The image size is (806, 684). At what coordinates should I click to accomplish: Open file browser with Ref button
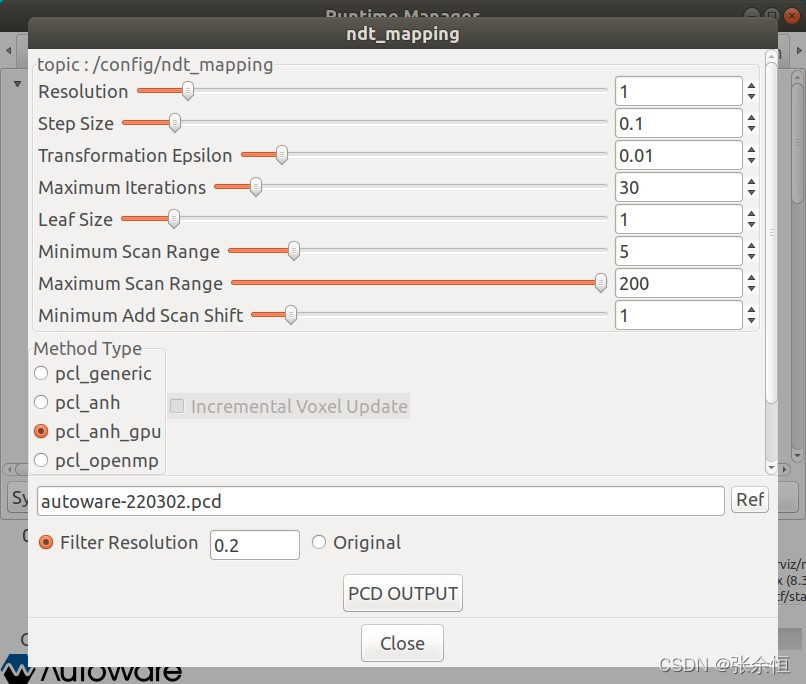(x=750, y=500)
